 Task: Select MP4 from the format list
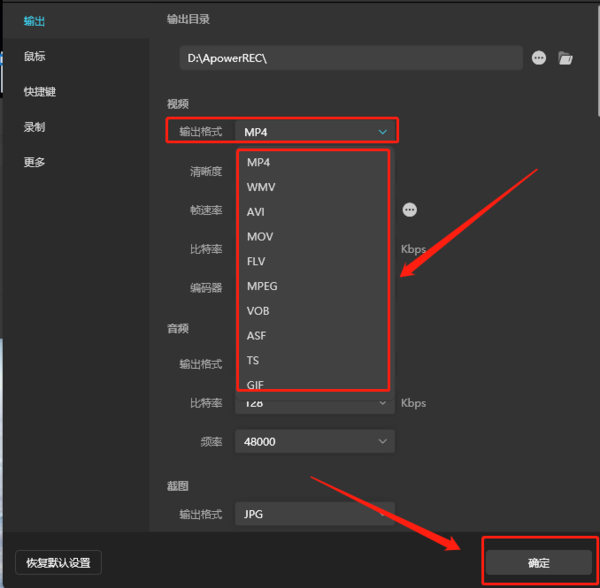[x=258, y=162]
